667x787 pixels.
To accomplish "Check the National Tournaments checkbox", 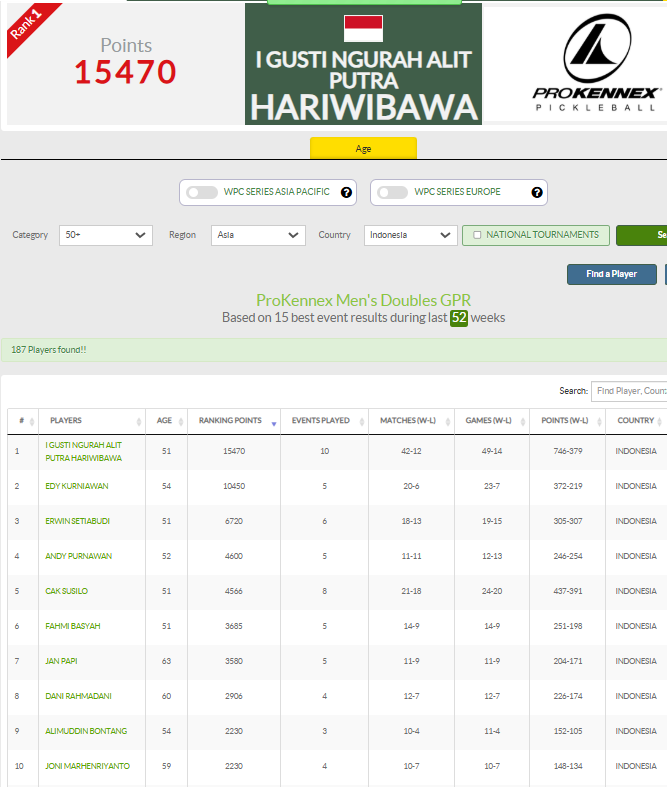I will (x=477, y=235).
